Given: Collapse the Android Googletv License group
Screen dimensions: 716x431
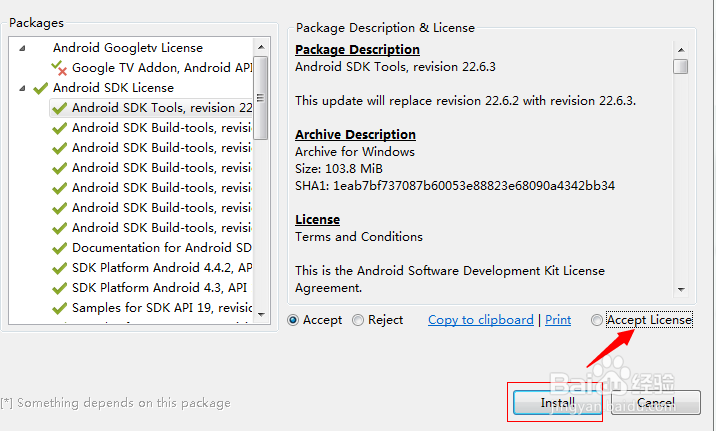Looking at the screenshot, I should point(22,48).
